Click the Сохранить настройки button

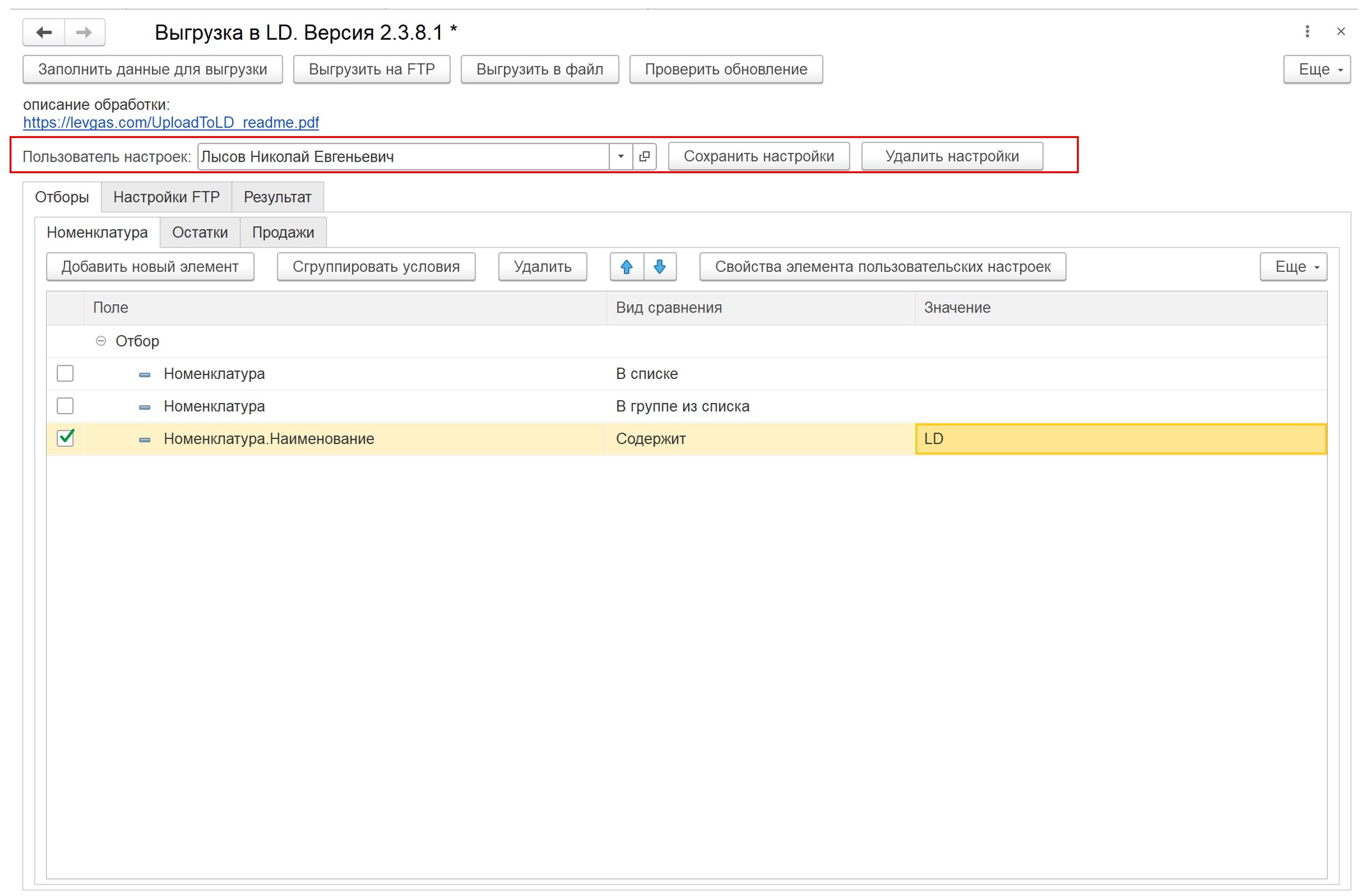[759, 155]
